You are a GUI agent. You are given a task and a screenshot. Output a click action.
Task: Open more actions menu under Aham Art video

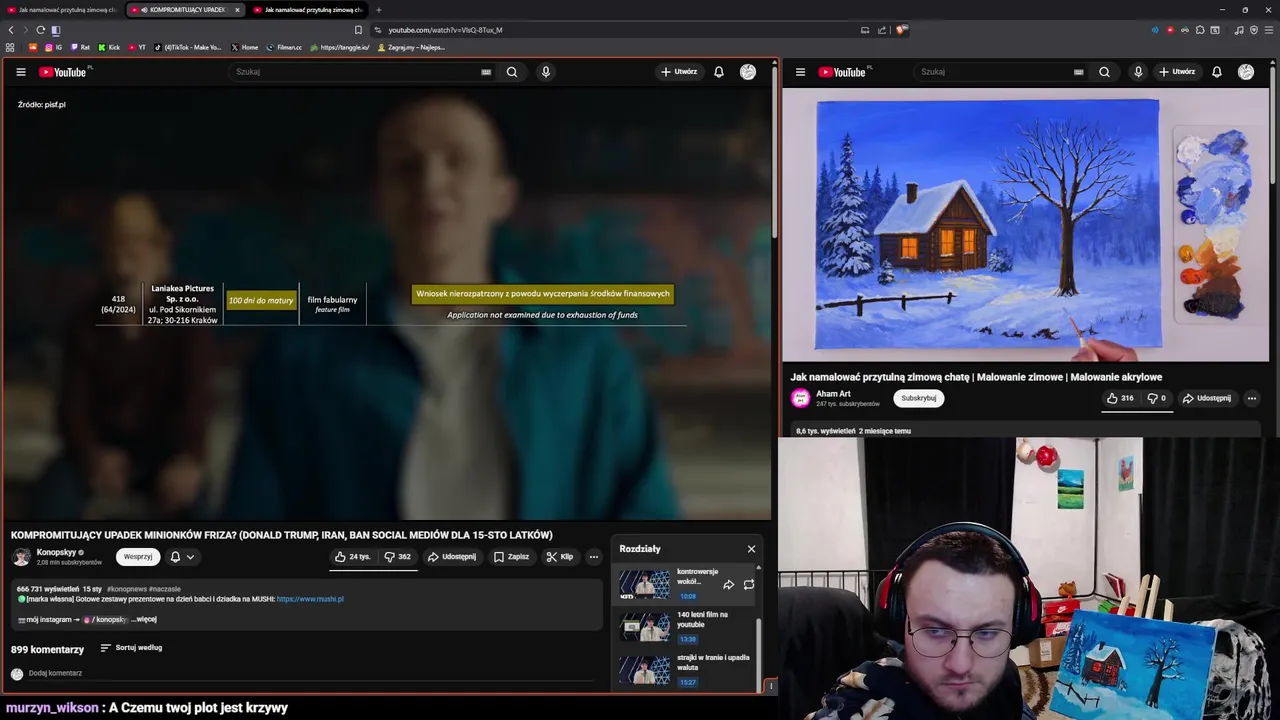coord(1251,398)
